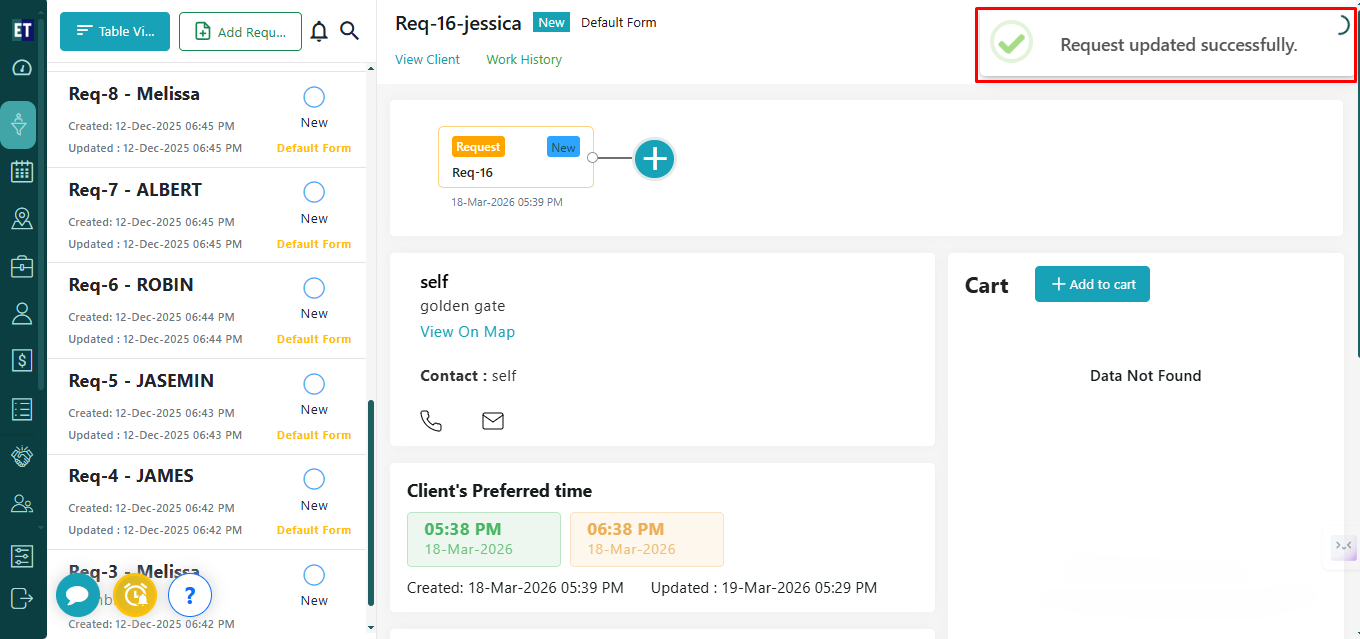This screenshot has width=1360, height=639.
Task: Open the calendar icon in left sidebar
Action: pyautogui.click(x=22, y=172)
